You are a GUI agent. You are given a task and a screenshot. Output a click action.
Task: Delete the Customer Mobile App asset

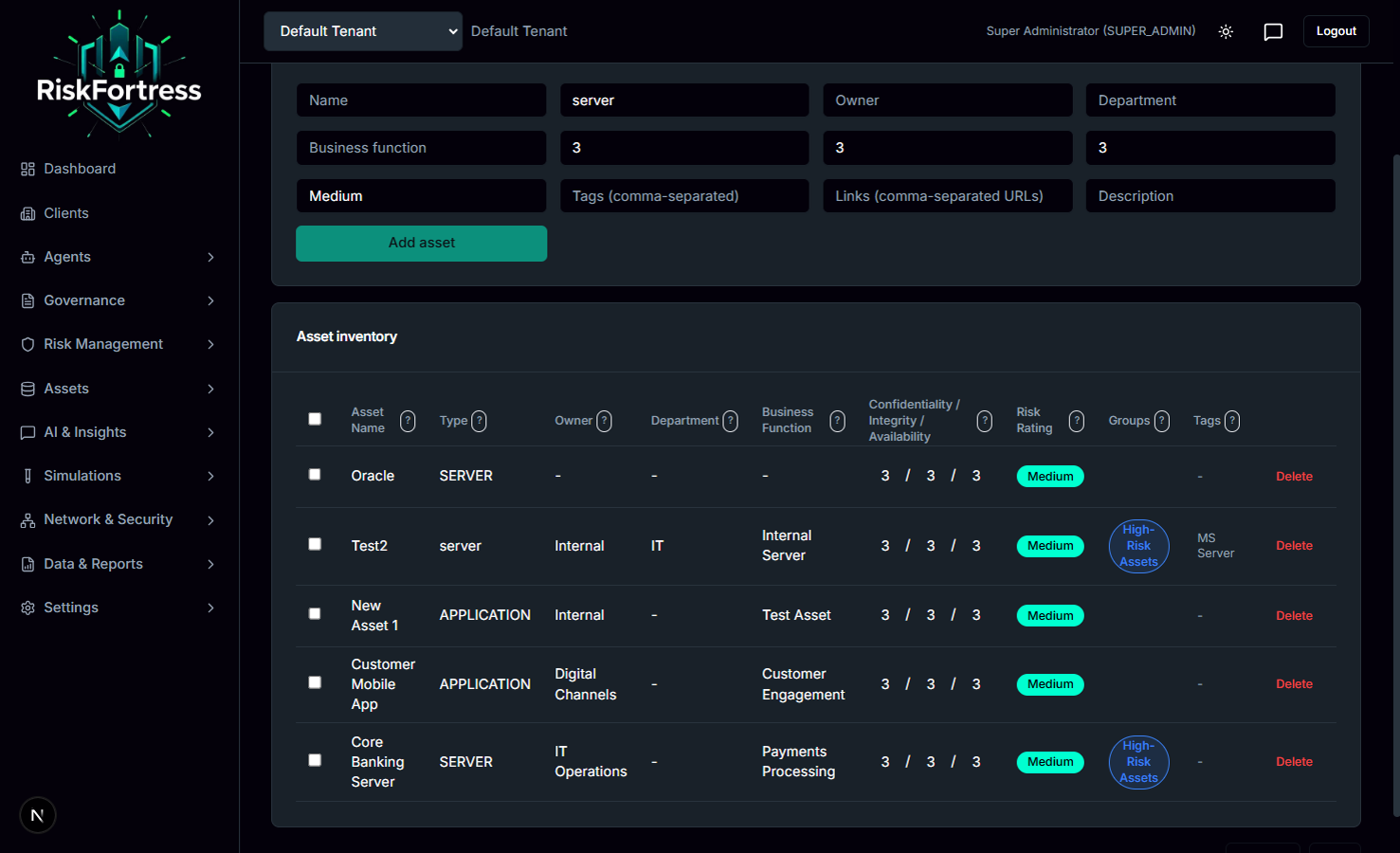pyautogui.click(x=1294, y=683)
